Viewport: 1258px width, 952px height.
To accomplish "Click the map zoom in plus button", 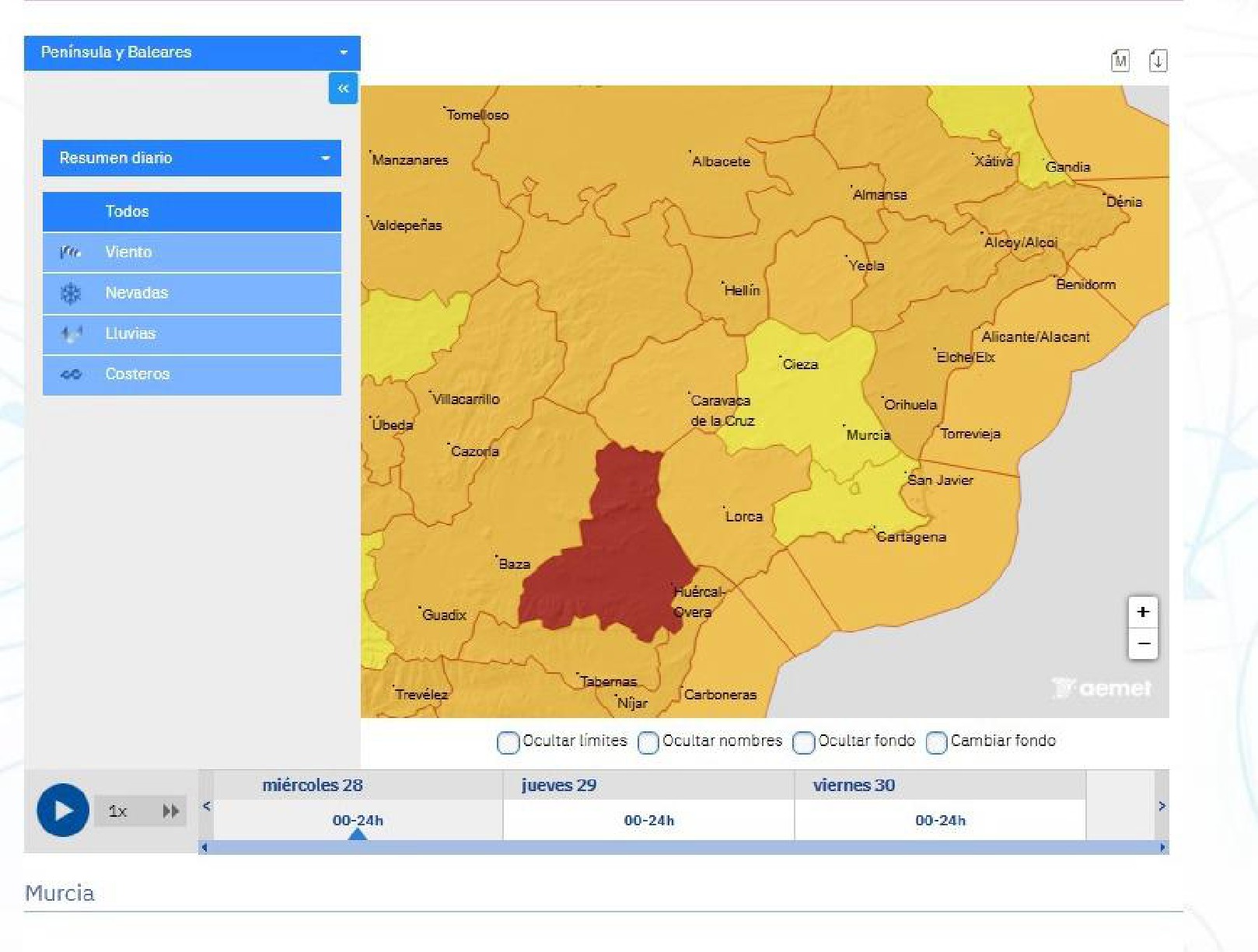I will [1142, 612].
